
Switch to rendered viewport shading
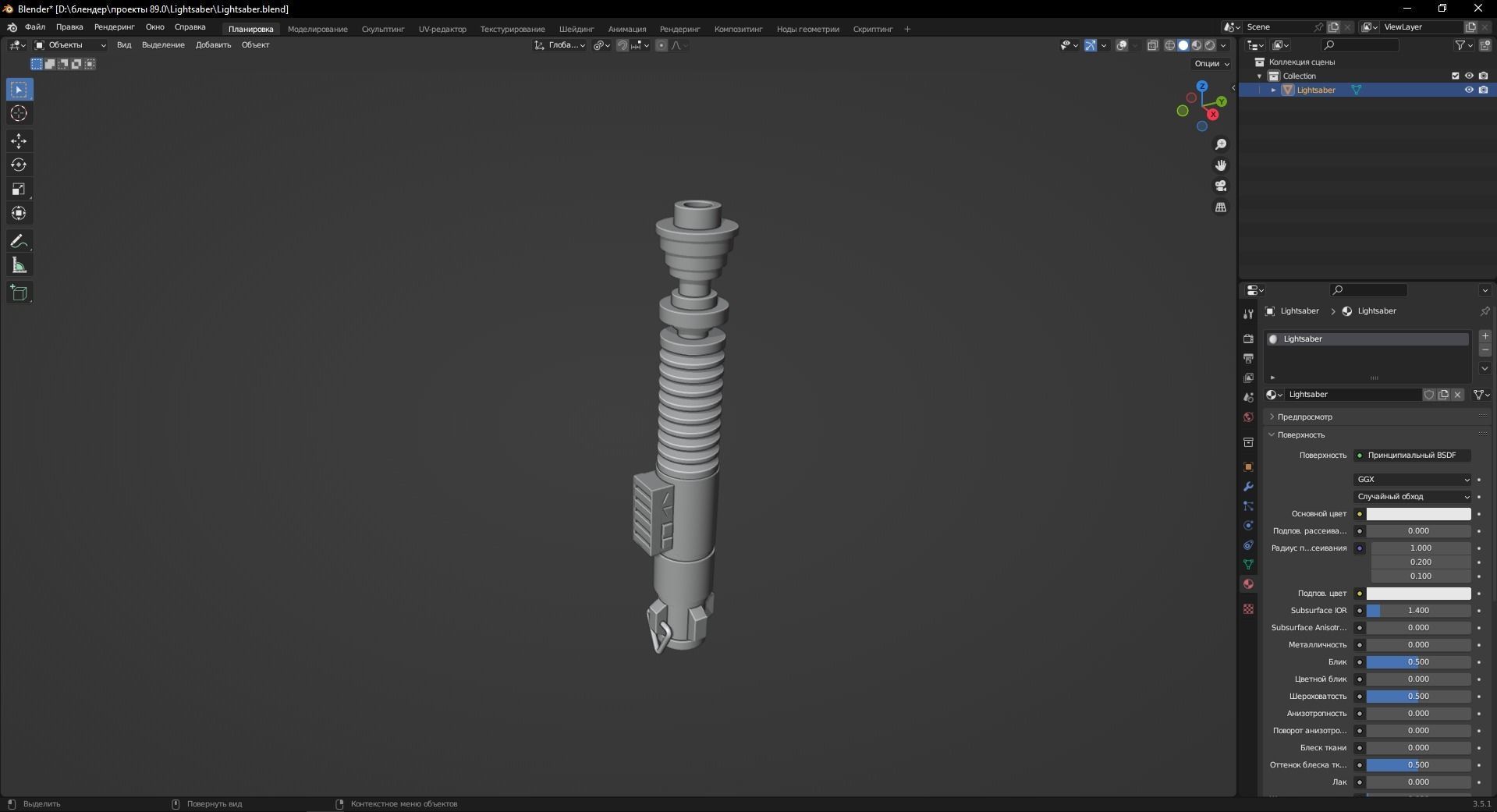pos(1210,45)
